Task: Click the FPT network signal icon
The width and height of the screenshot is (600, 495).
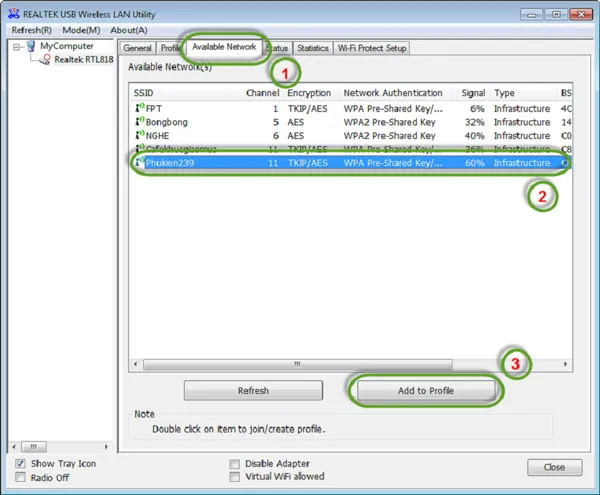Action: click(139, 107)
